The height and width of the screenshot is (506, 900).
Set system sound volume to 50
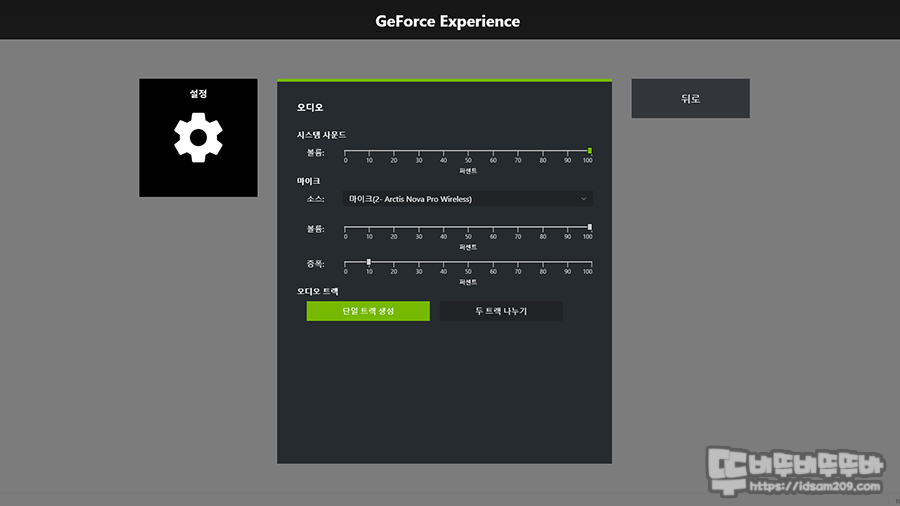click(x=468, y=151)
